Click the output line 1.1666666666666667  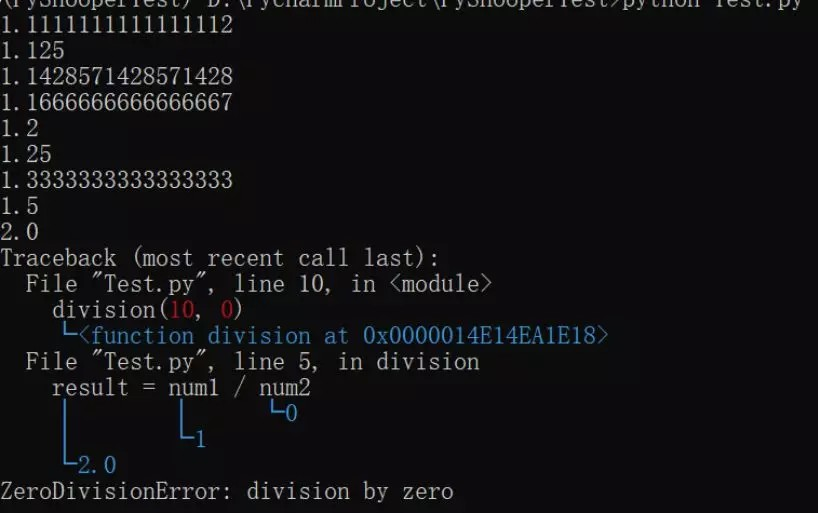tap(116, 102)
